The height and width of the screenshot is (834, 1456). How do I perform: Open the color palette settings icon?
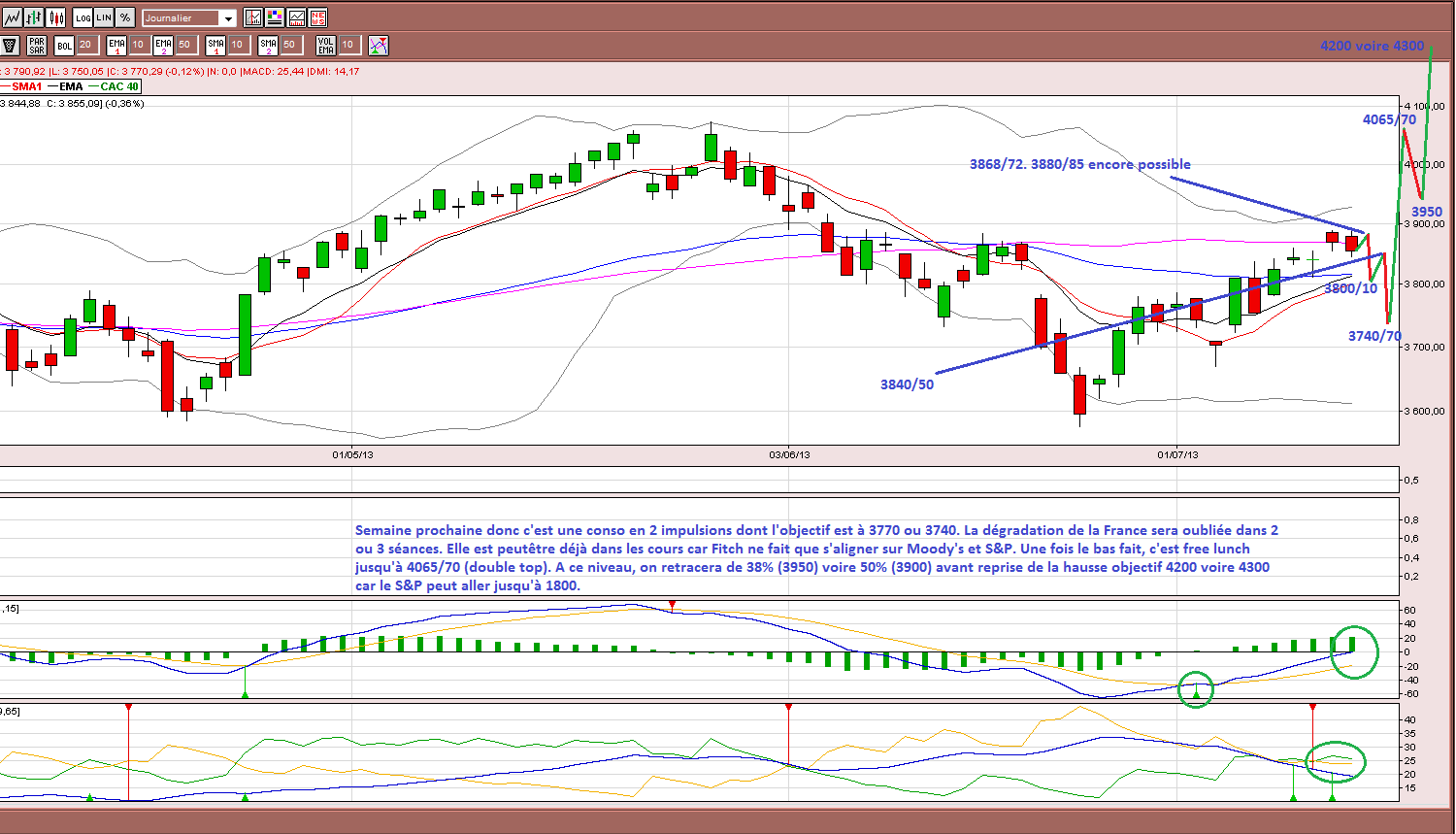(275, 17)
